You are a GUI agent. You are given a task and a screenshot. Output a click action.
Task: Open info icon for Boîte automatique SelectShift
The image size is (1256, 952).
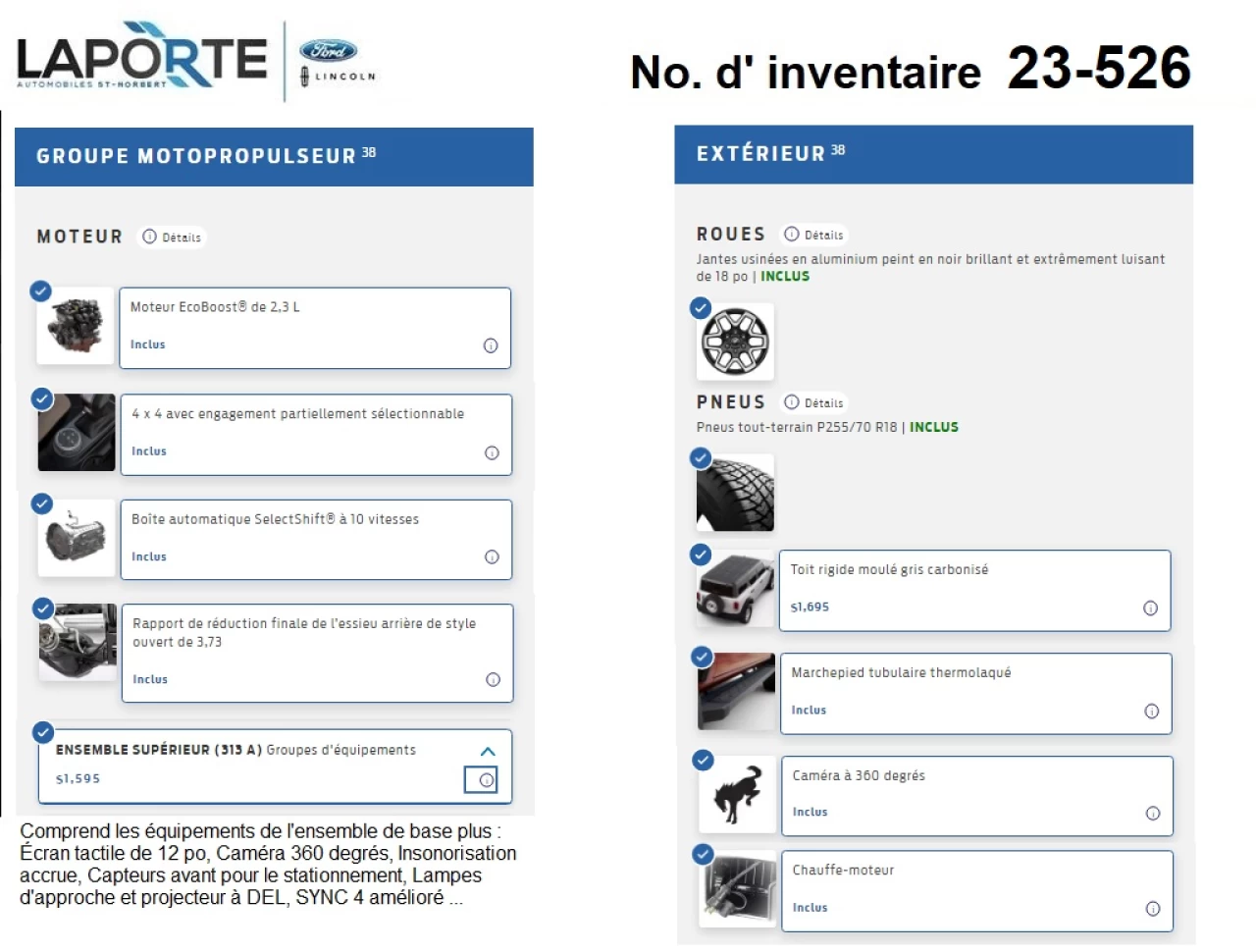click(492, 557)
